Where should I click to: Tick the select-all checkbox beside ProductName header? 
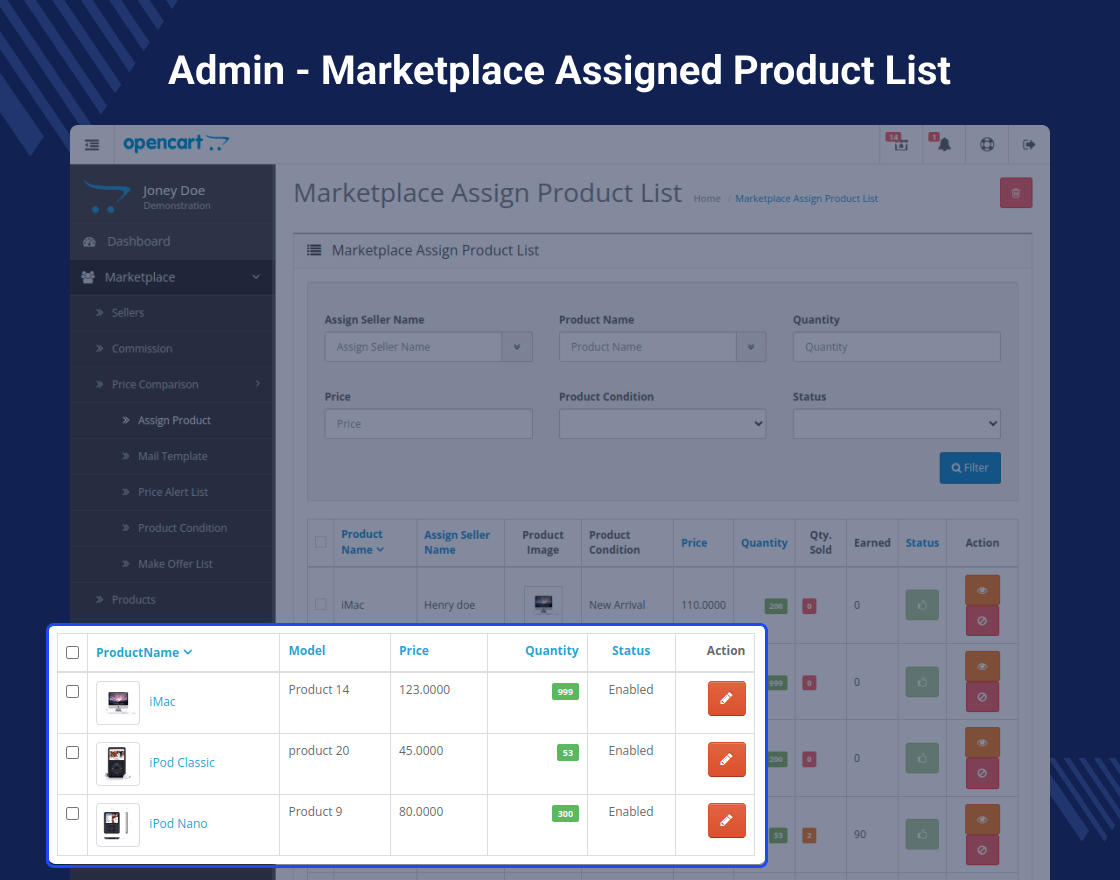(x=72, y=652)
